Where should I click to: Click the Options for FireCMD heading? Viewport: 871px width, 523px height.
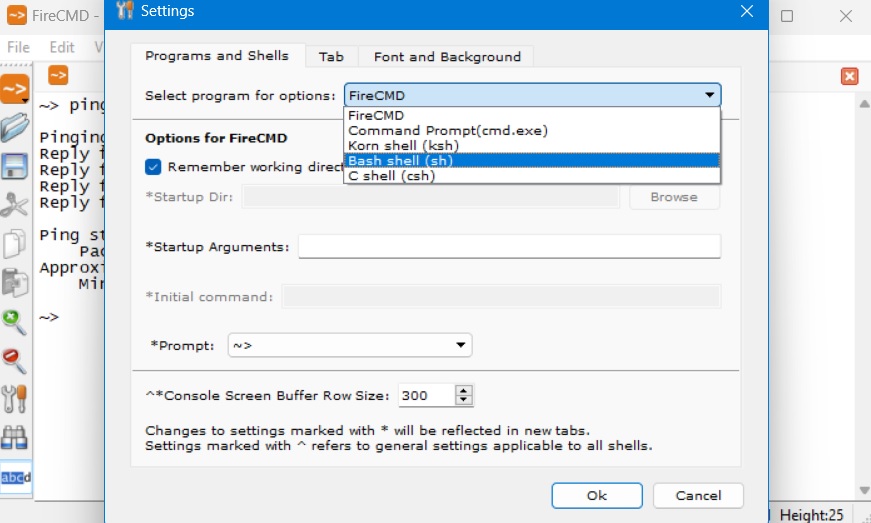[216, 138]
